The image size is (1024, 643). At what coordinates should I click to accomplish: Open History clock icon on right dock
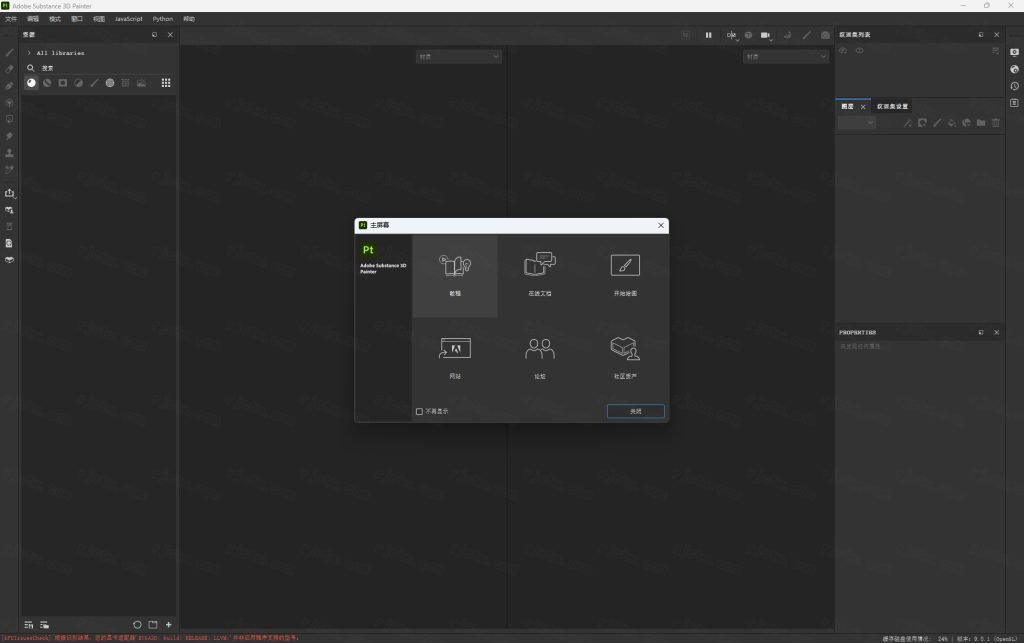coord(1014,86)
